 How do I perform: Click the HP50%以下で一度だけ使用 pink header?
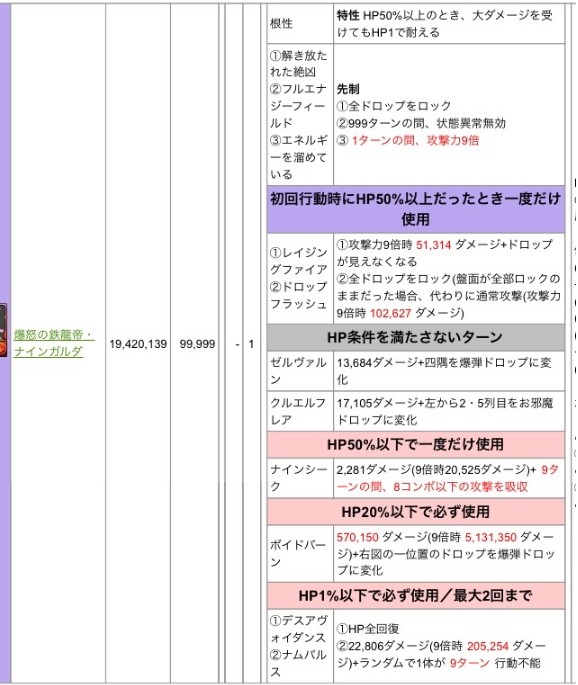[x=415, y=444]
